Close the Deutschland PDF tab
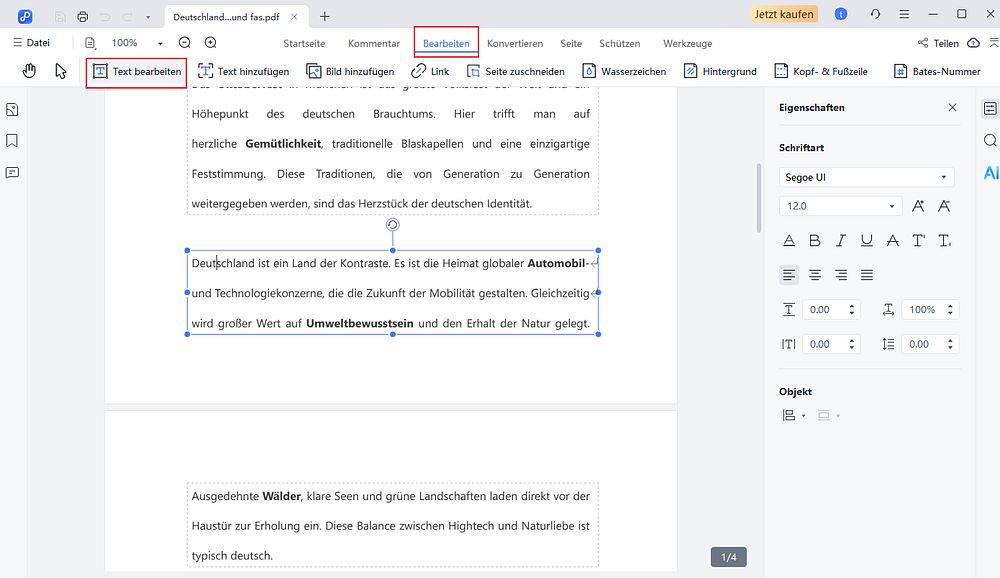Viewport: 1000px width, 578px height. [294, 17]
